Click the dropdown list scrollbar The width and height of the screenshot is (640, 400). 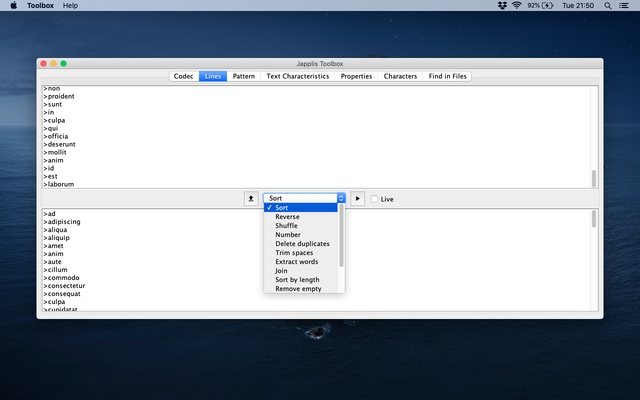341,236
